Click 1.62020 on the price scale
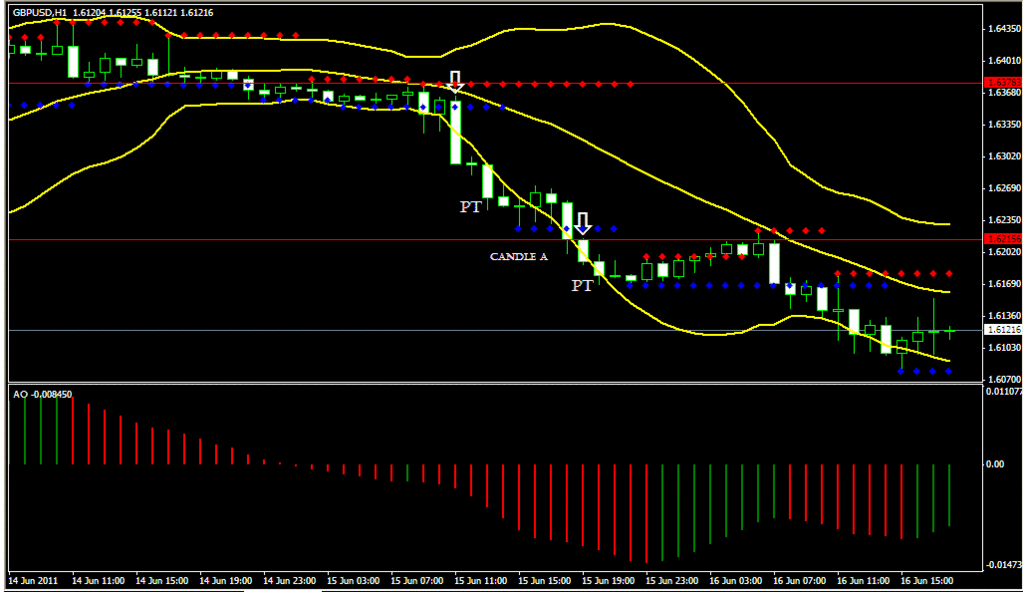Viewport: 1023px width, 592px height. pyautogui.click(x=1004, y=251)
